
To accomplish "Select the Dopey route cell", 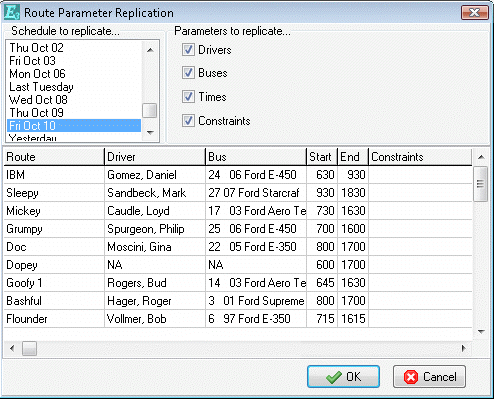I will point(54,265).
